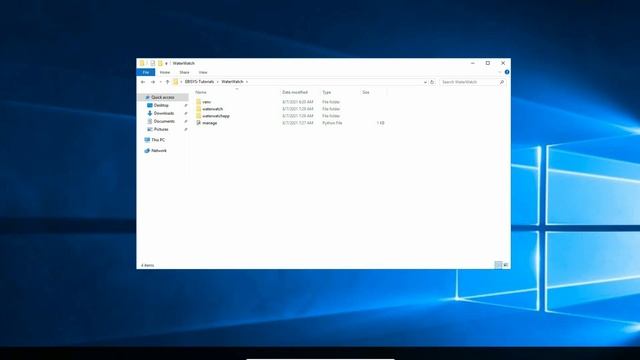This screenshot has width=640, height=360.
Task: Click the venv folder icon
Action: 198,102
